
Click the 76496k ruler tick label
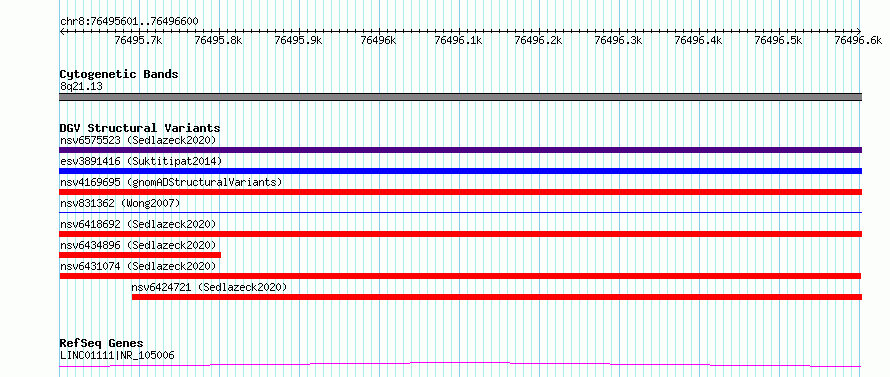tap(378, 40)
